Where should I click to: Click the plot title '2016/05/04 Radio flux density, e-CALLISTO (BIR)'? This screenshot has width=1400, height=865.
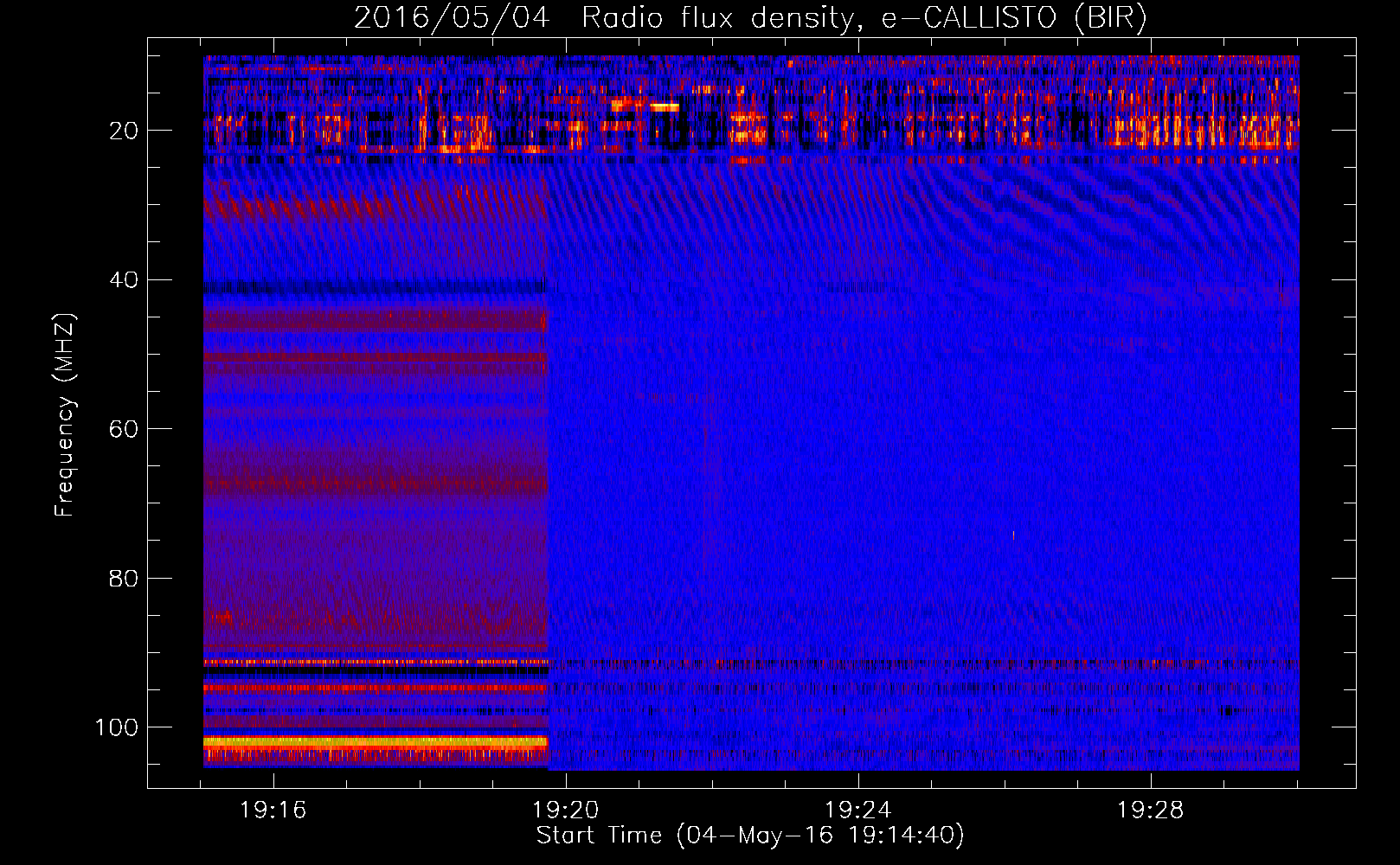coord(750,17)
